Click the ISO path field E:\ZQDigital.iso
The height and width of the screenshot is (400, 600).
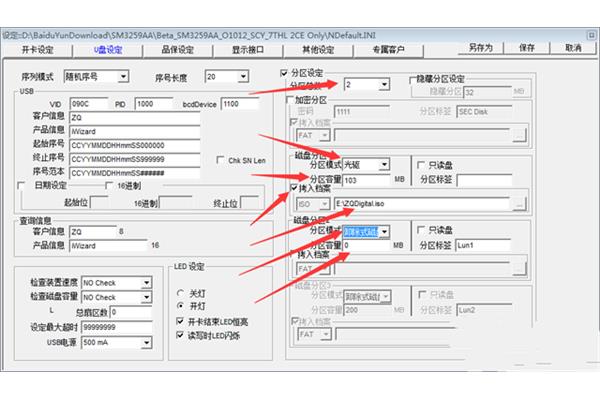[x=422, y=204]
